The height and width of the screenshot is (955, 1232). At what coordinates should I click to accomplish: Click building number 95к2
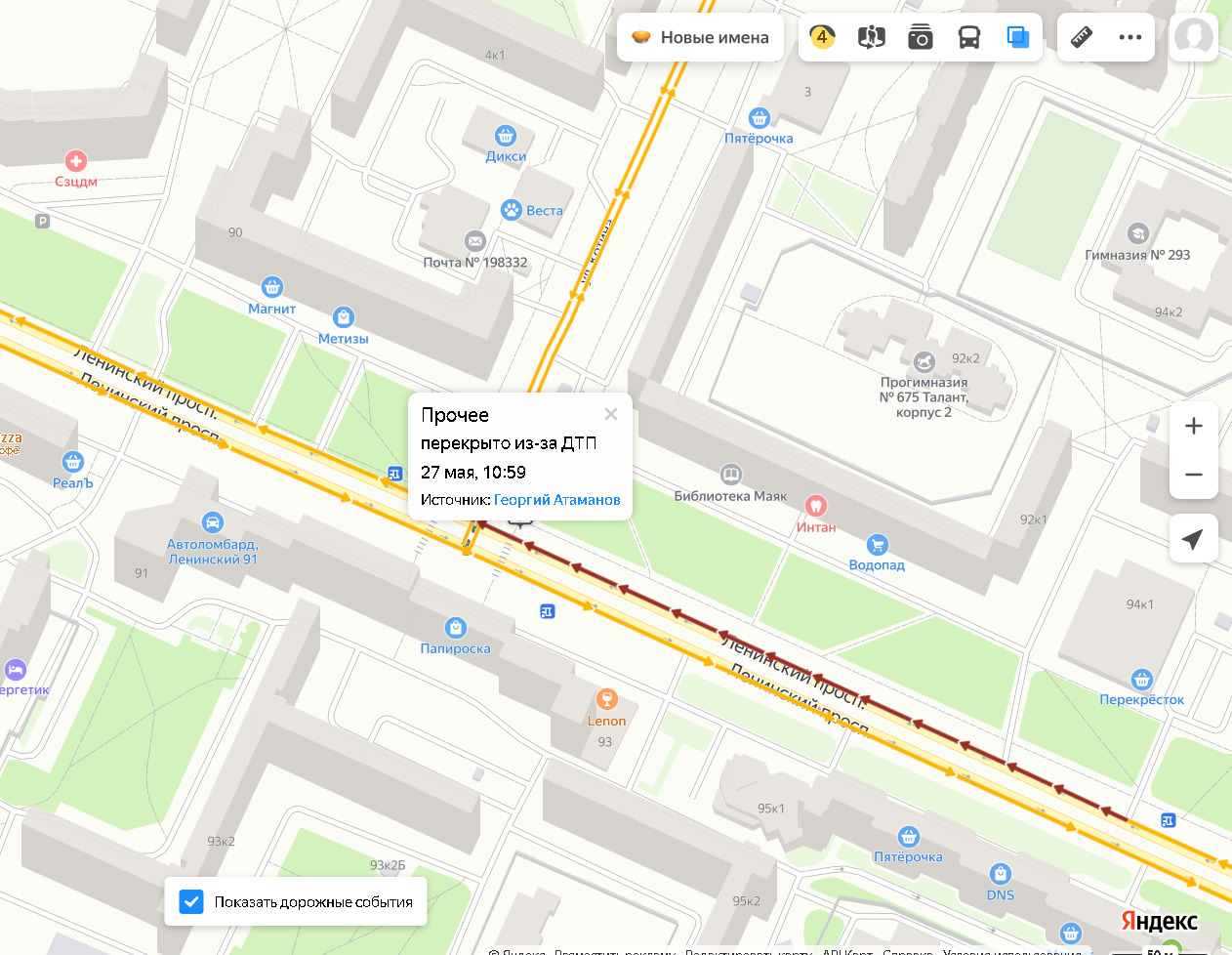[747, 901]
